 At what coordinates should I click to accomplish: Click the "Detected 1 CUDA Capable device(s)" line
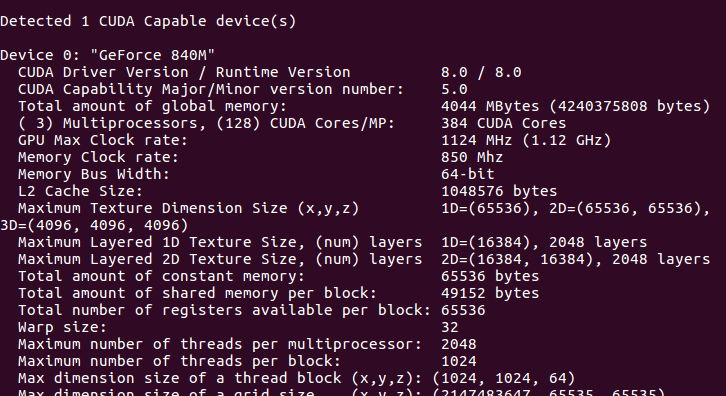click(x=148, y=21)
